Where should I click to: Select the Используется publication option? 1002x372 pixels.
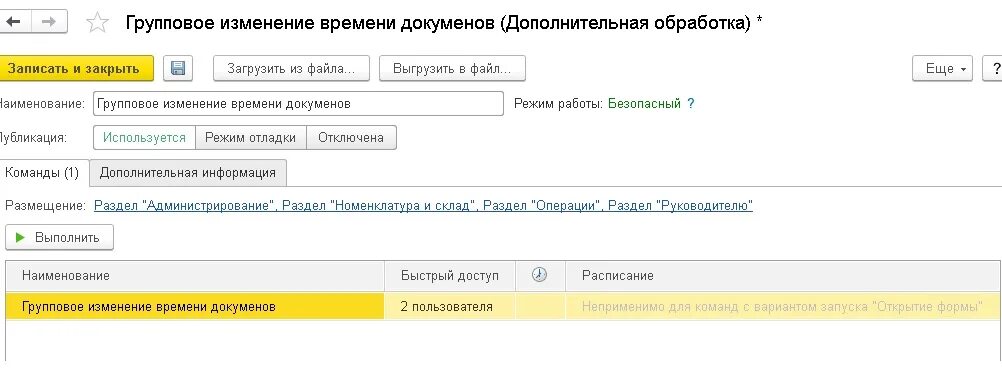(144, 137)
